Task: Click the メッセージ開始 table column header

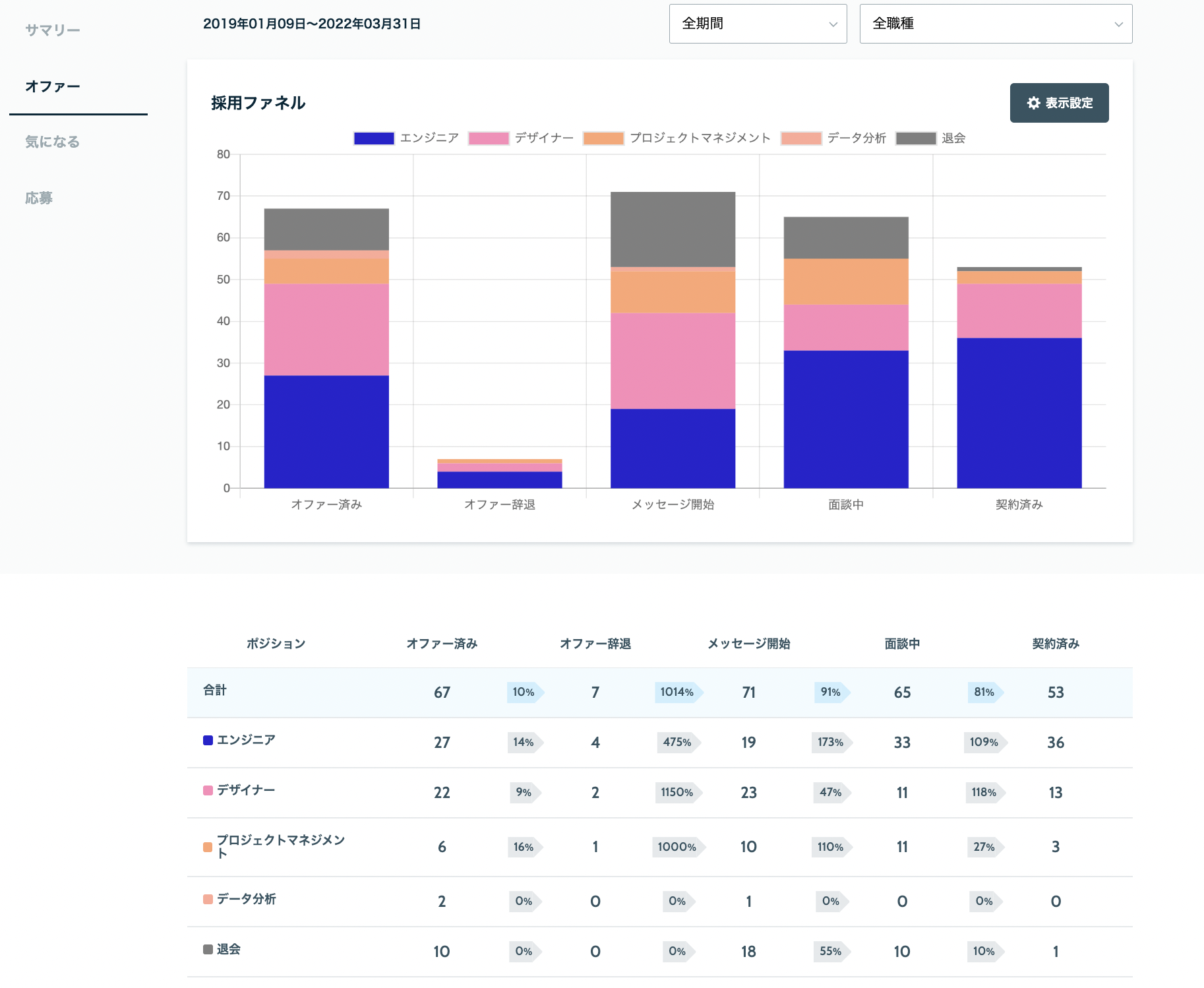Action: (749, 644)
